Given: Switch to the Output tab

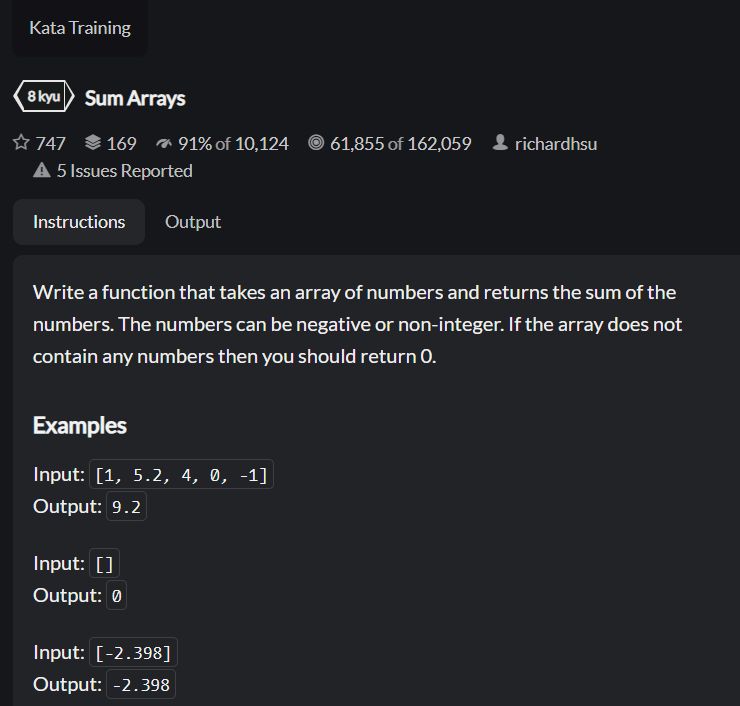Looking at the screenshot, I should (x=193, y=222).
